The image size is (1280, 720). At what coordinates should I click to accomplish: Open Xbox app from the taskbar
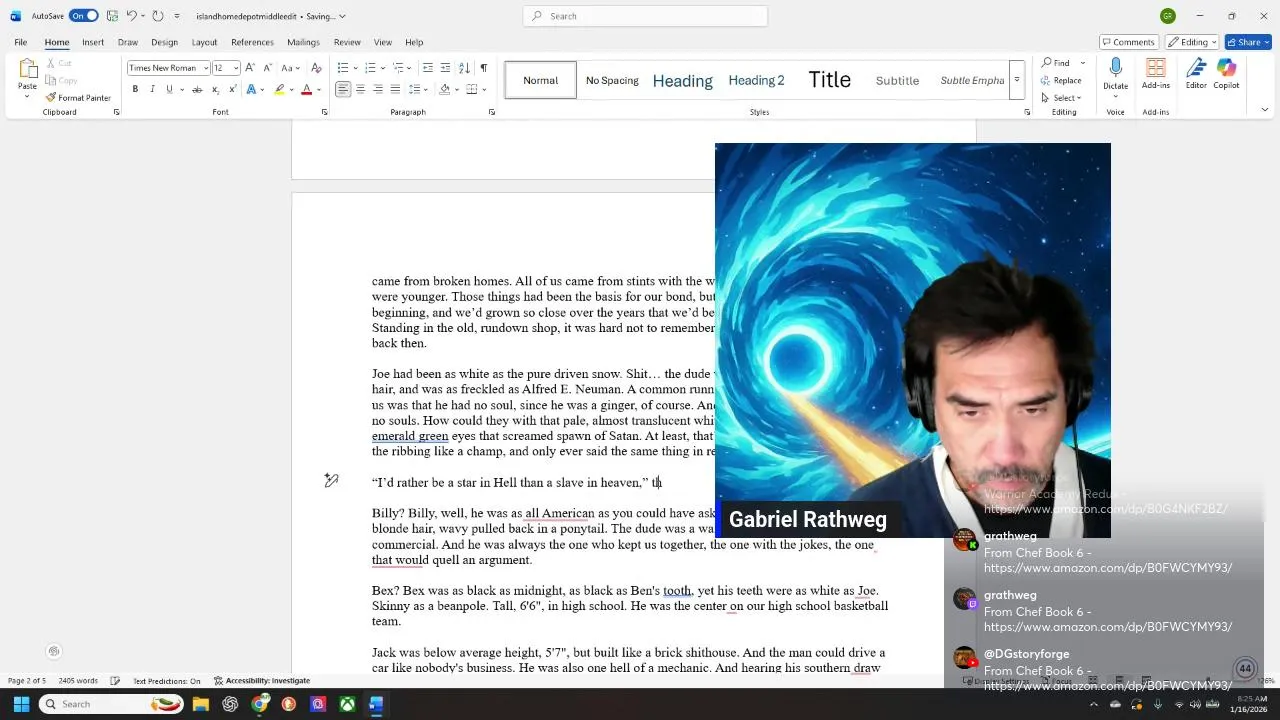pyautogui.click(x=347, y=704)
